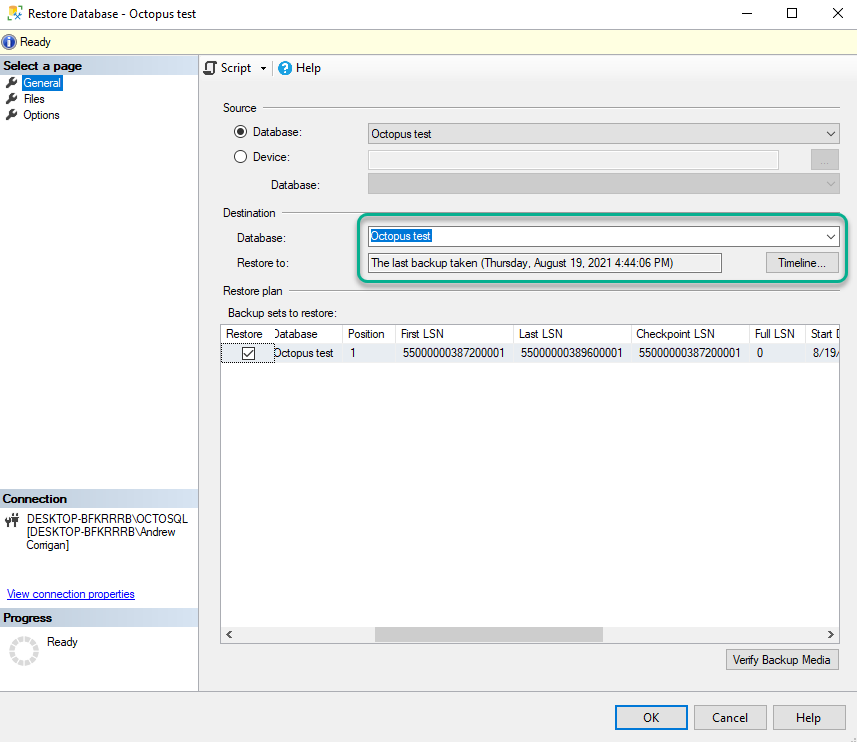
Task: Open the Timeline dialog
Action: click(x=803, y=262)
